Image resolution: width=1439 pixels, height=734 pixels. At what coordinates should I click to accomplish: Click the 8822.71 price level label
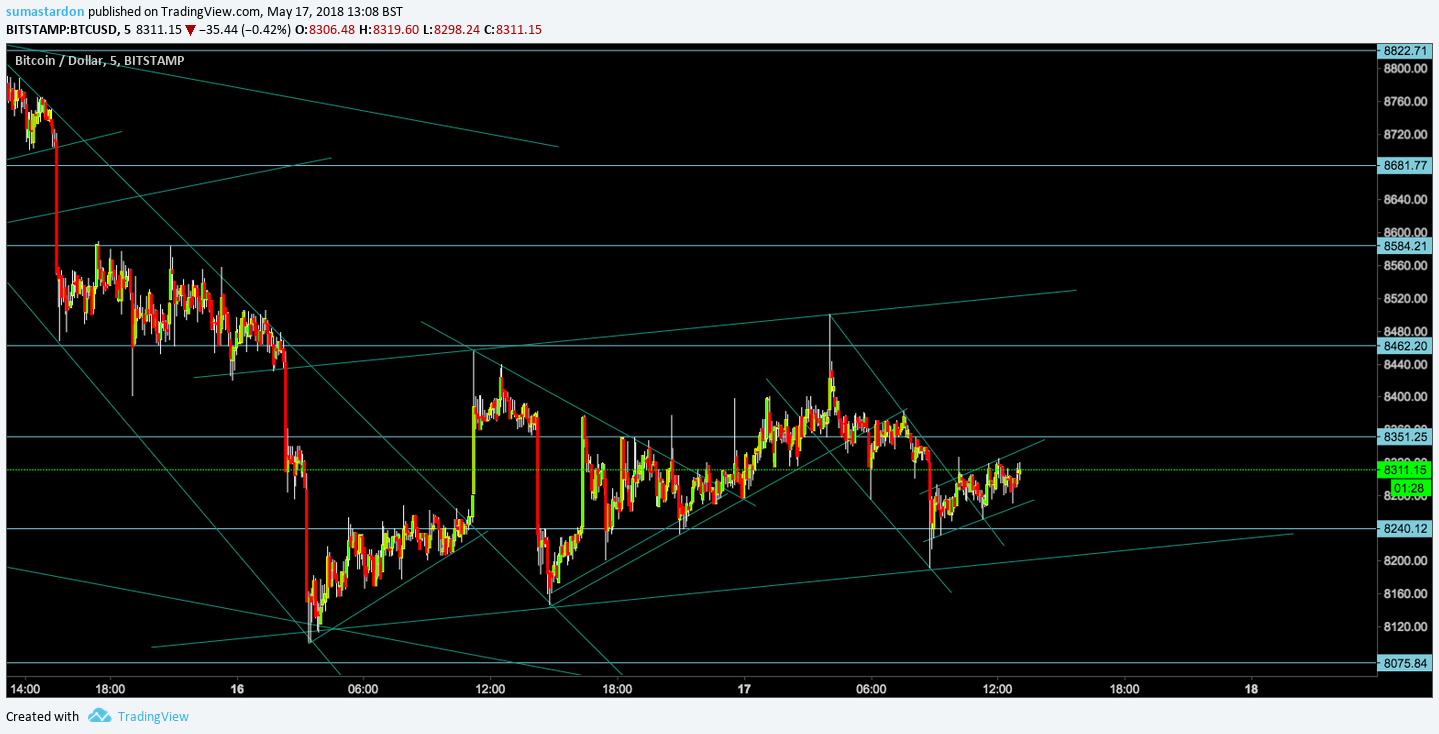(x=1406, y=50)
